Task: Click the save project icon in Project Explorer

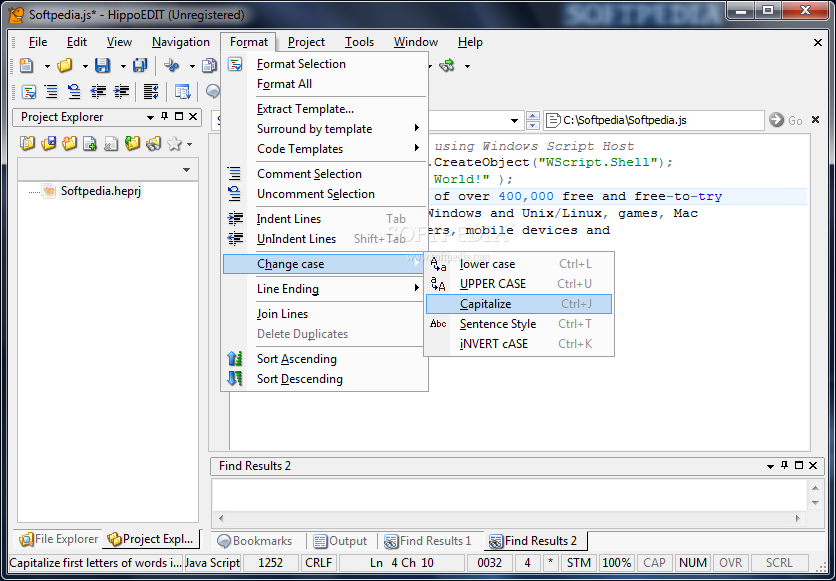Action: (x=49, y=143)
